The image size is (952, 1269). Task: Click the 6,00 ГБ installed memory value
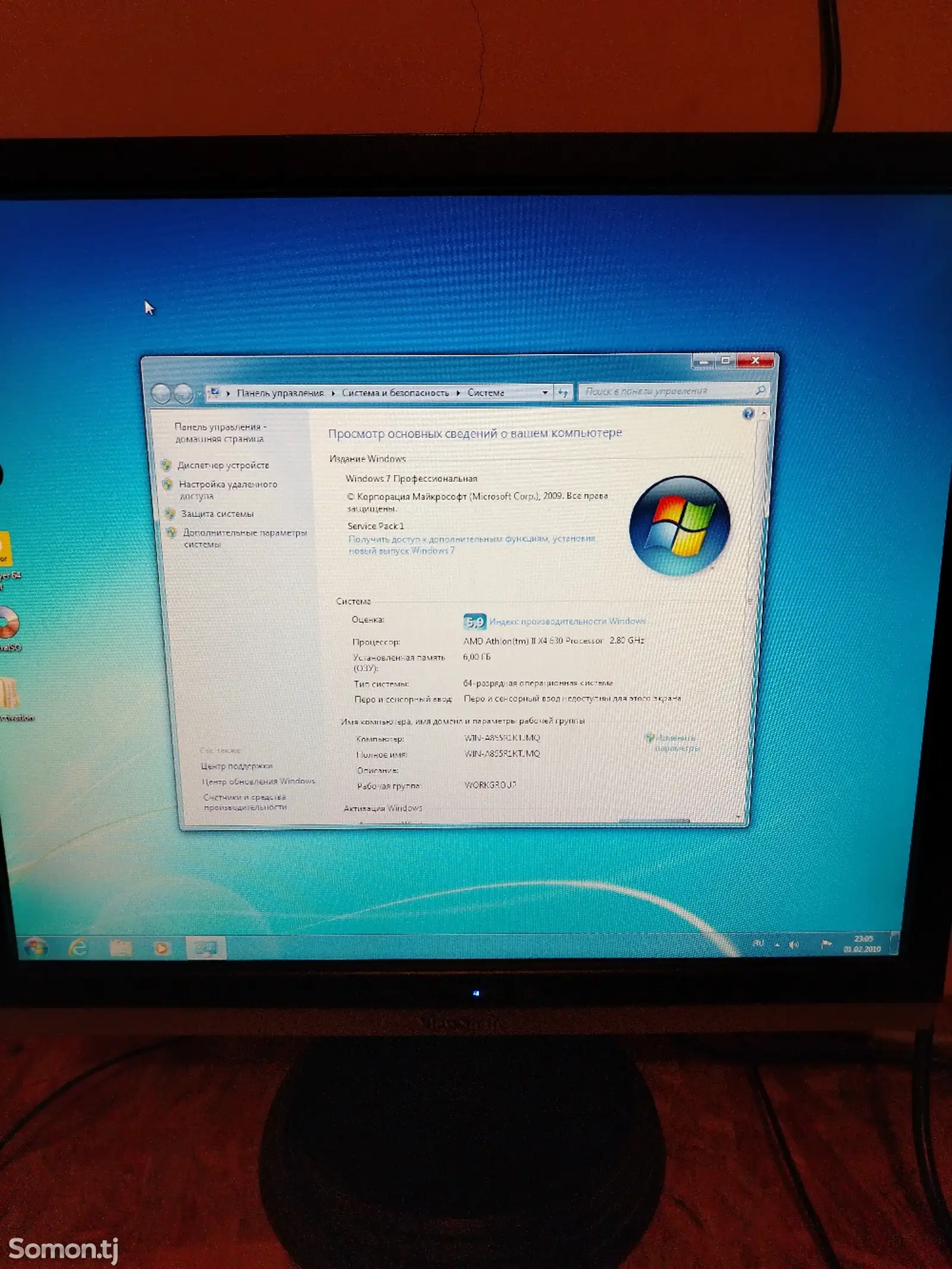[x=477, y=656]
